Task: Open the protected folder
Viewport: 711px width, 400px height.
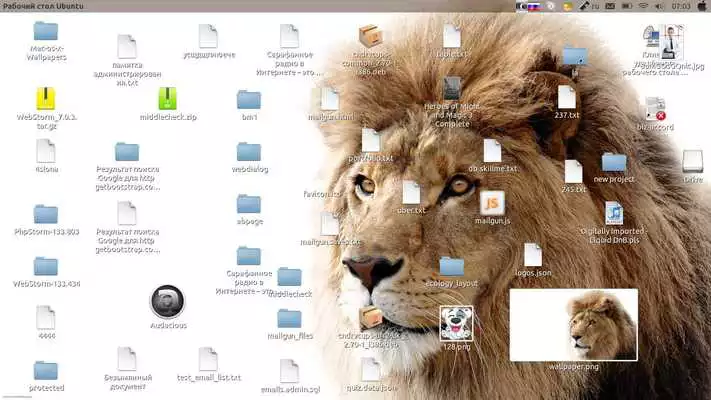Action: (46, 371)
